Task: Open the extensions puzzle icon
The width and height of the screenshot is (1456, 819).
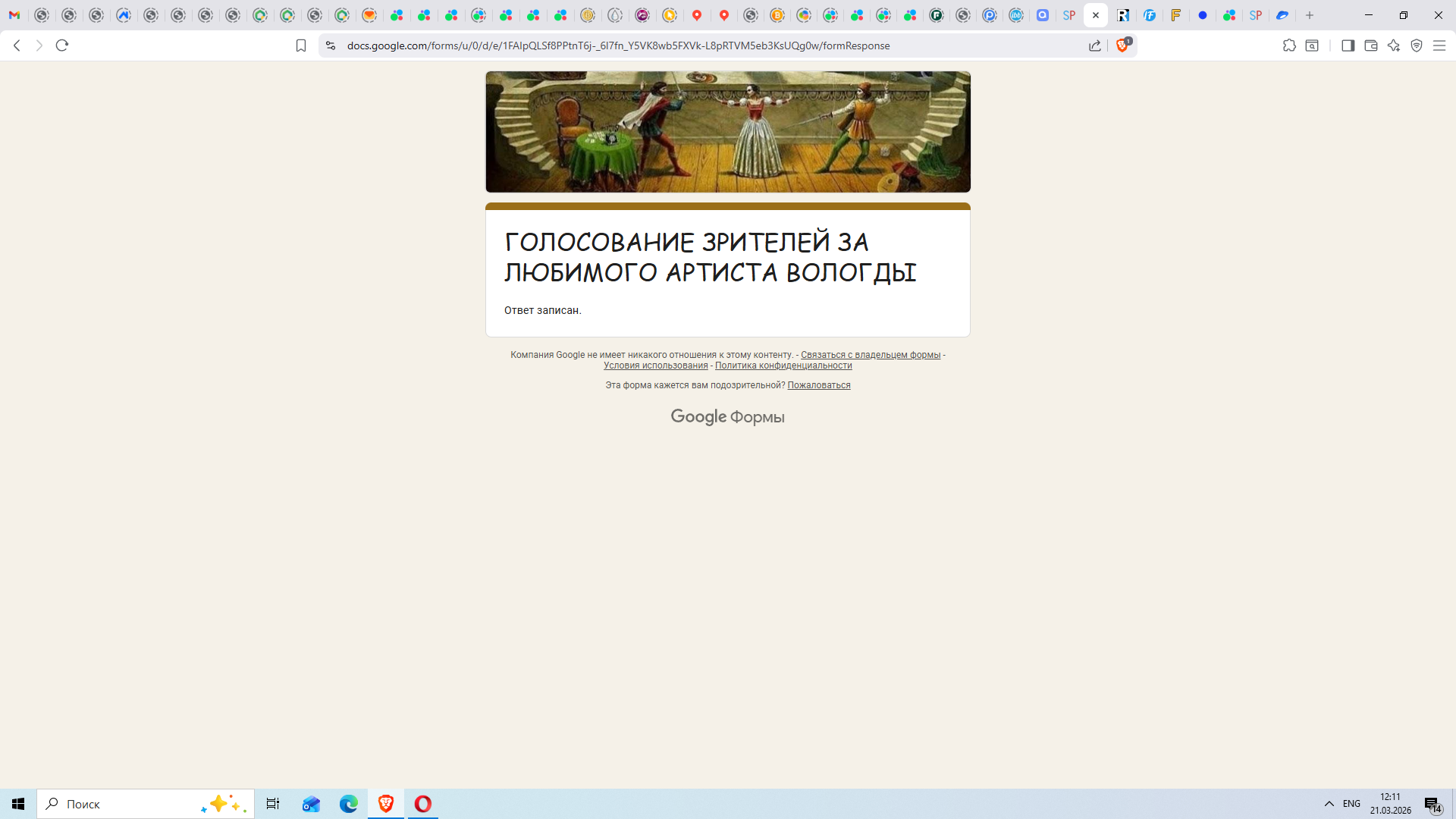Action: (x=1289, y=45)
